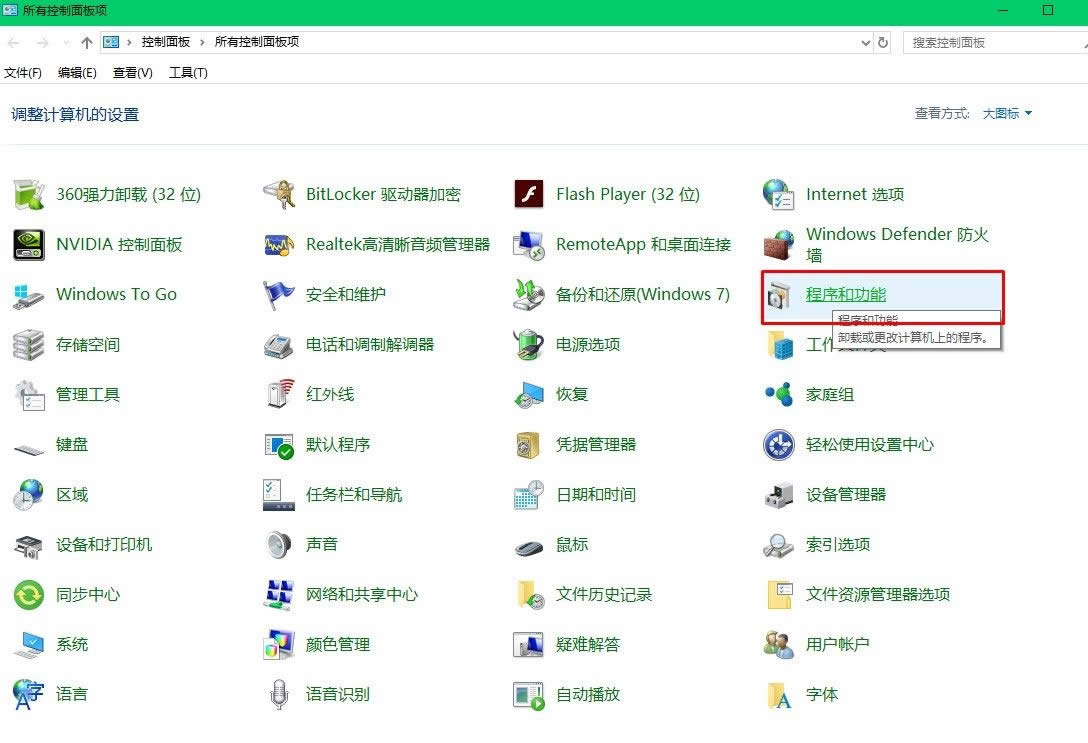Click the refresh button beside address bar
The image size is (1088, 743).
click(883, 43)
